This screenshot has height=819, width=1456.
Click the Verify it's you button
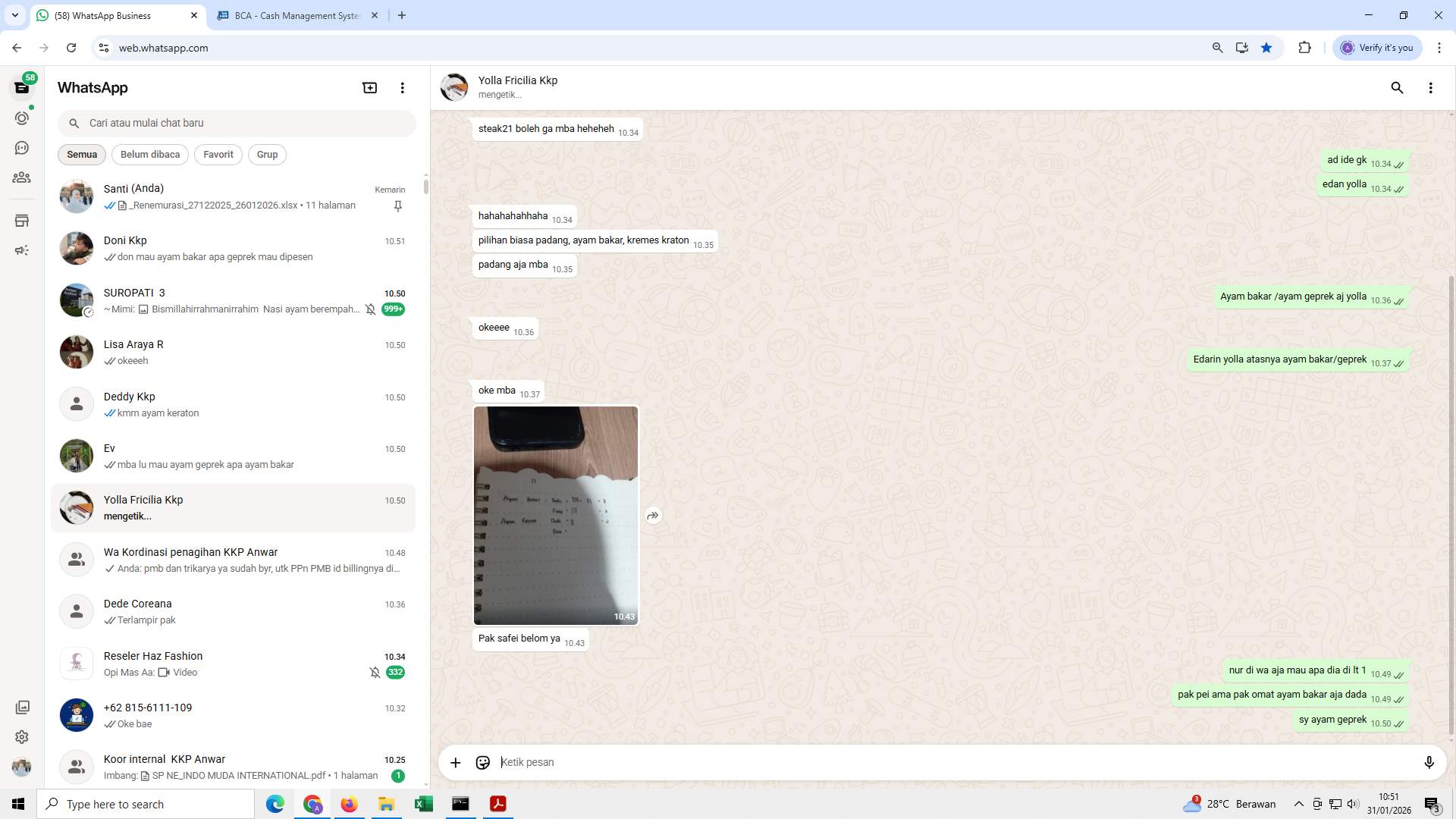coord(1376,47)
